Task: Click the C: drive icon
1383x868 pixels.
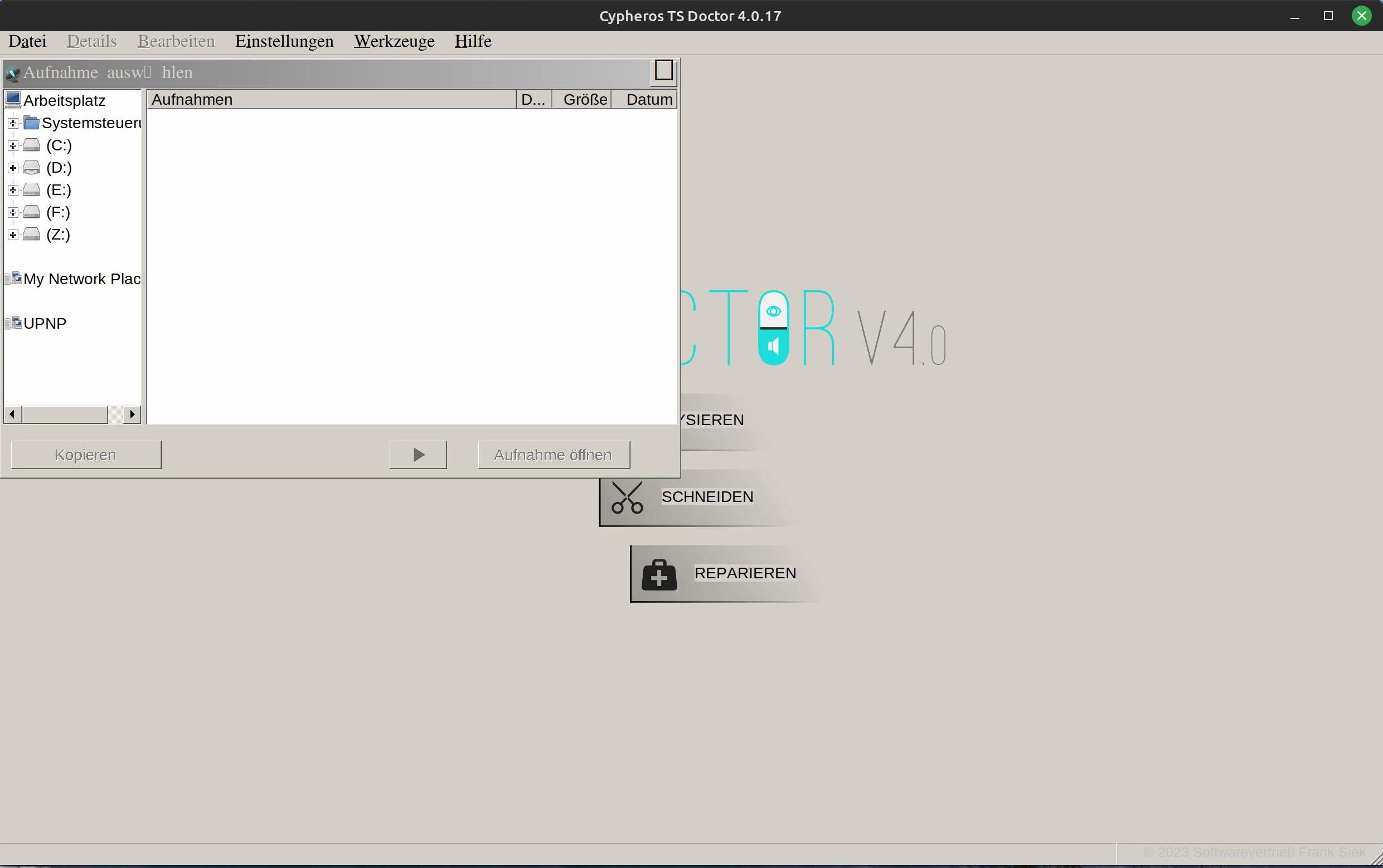Action: click(32, 145)
